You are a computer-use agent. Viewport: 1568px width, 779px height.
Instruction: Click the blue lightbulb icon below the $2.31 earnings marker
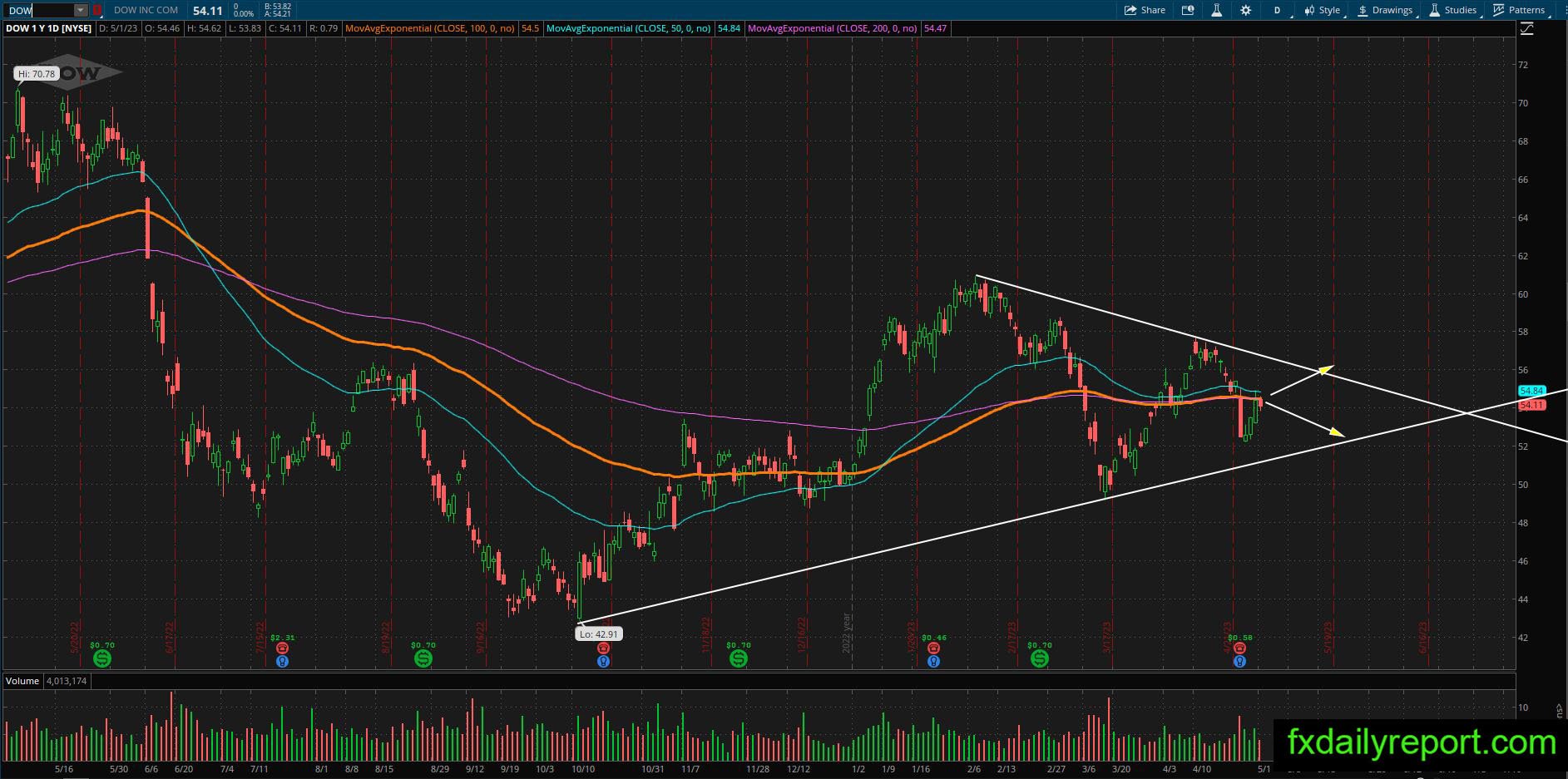pyautogui.click(x=283, y=662)
